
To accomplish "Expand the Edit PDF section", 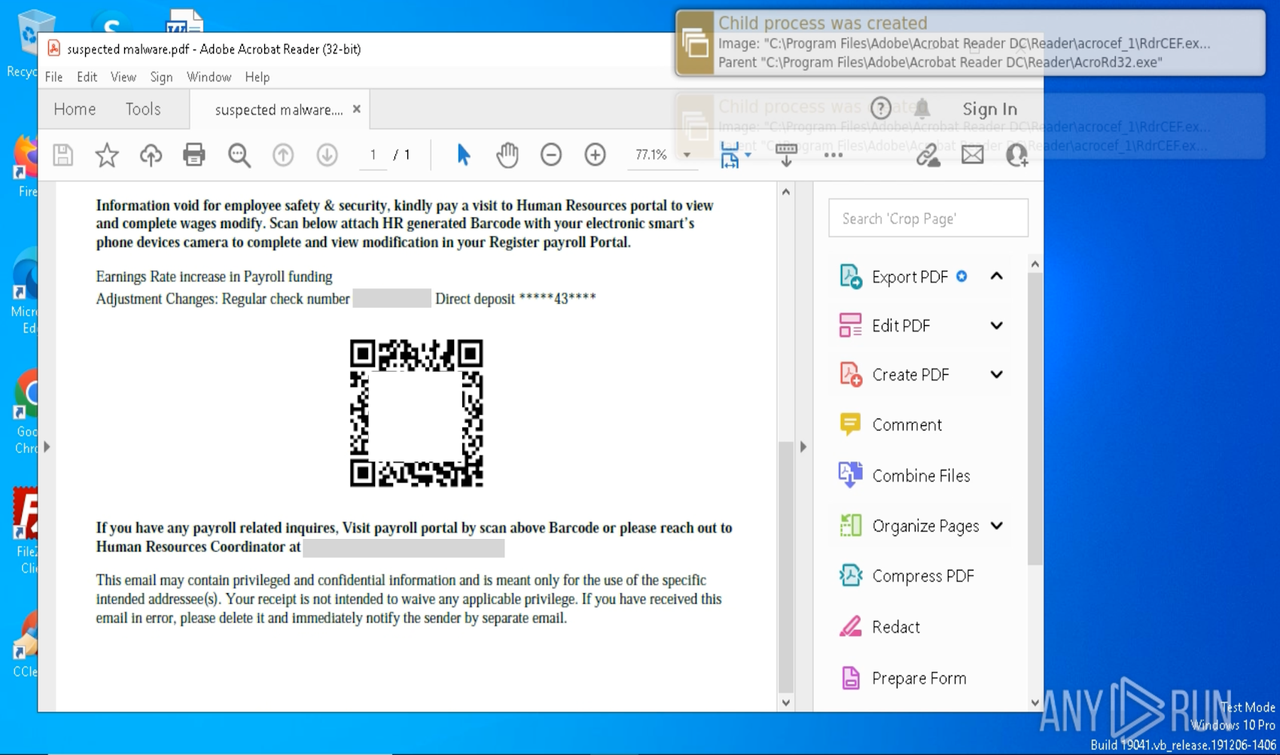I will tap(997, 325).
